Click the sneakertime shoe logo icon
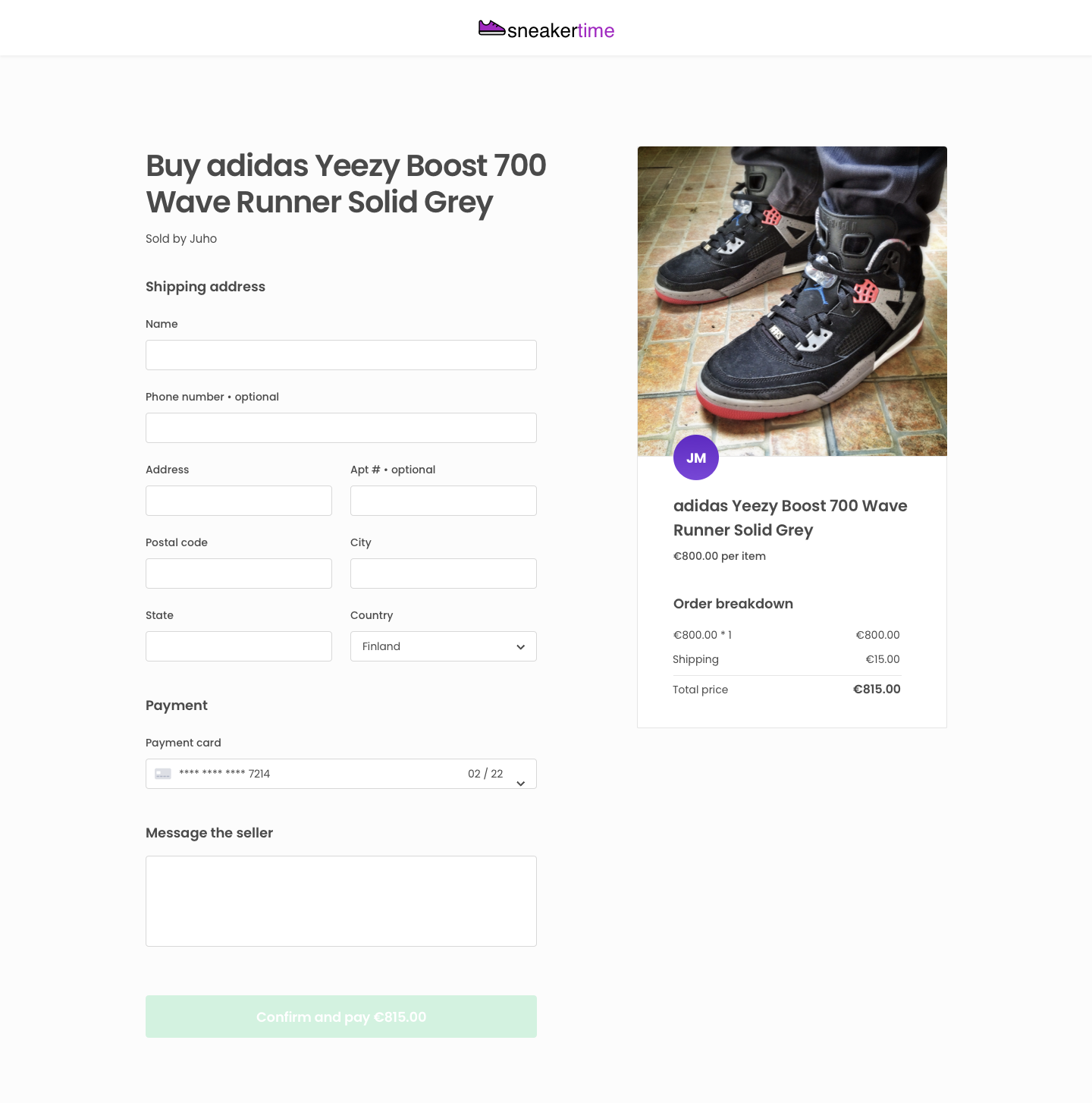This screenshot has width=1092, height=1103. click(x=491, y=28)
